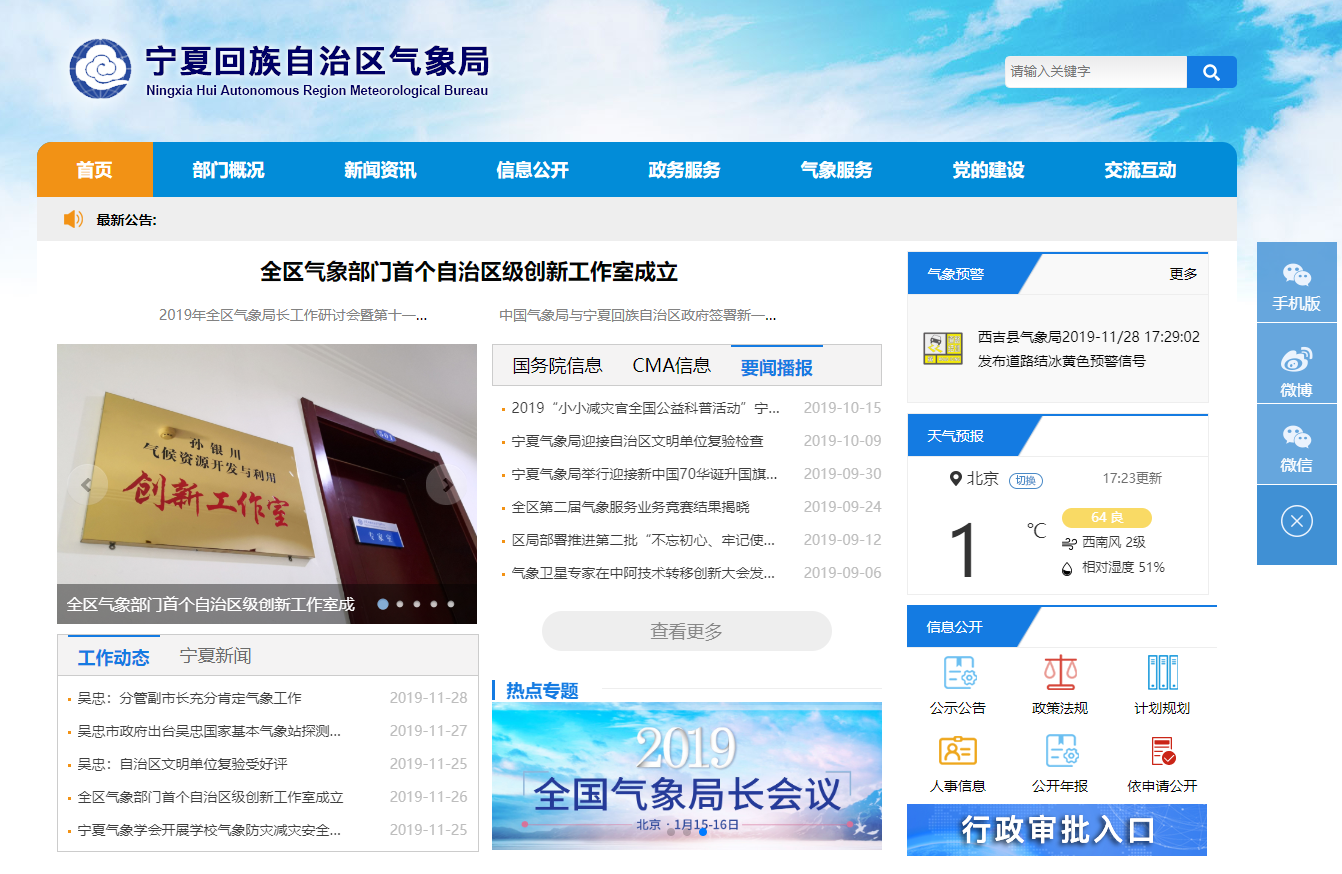Show next carousel slide with right arrow

tap(445, 485)
